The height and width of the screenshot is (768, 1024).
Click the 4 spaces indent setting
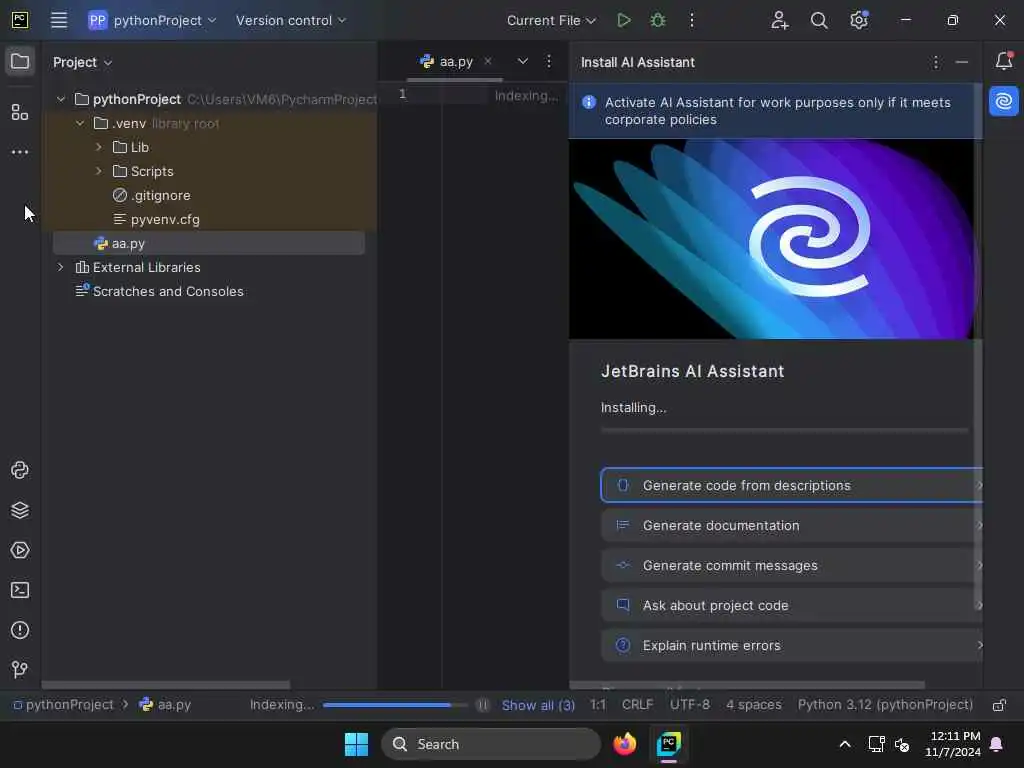[x=754, y=705]
